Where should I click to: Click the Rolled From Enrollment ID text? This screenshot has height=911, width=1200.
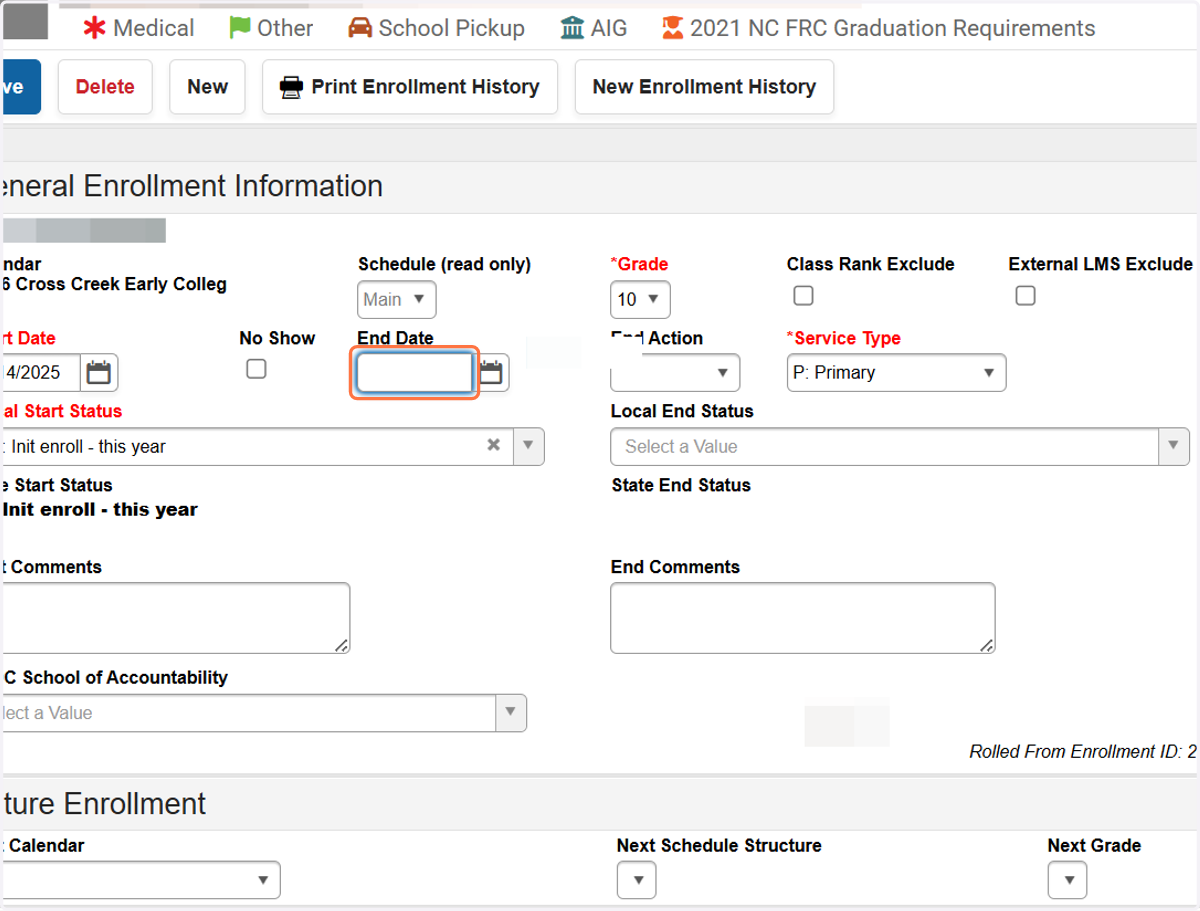point(1083,752)
